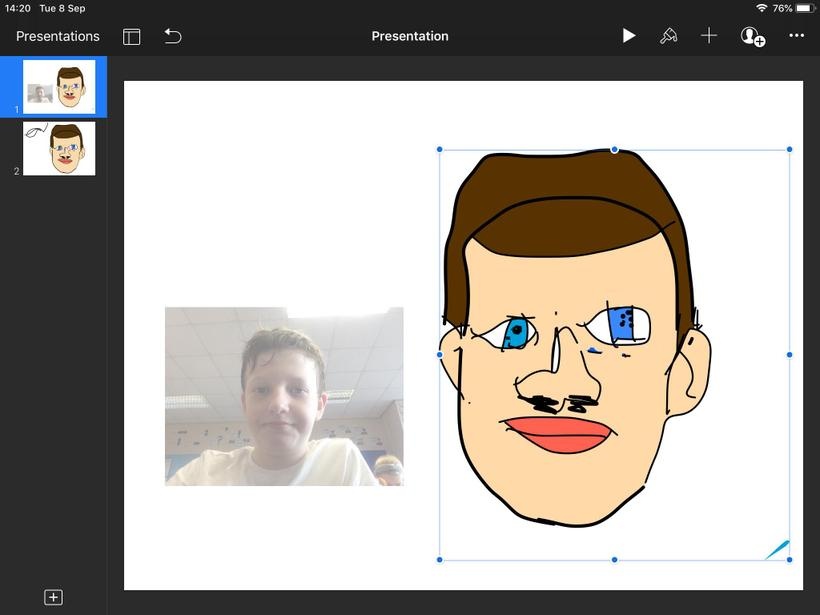
Task: Open the Insert plus menu
Action: tap(708, 36)
